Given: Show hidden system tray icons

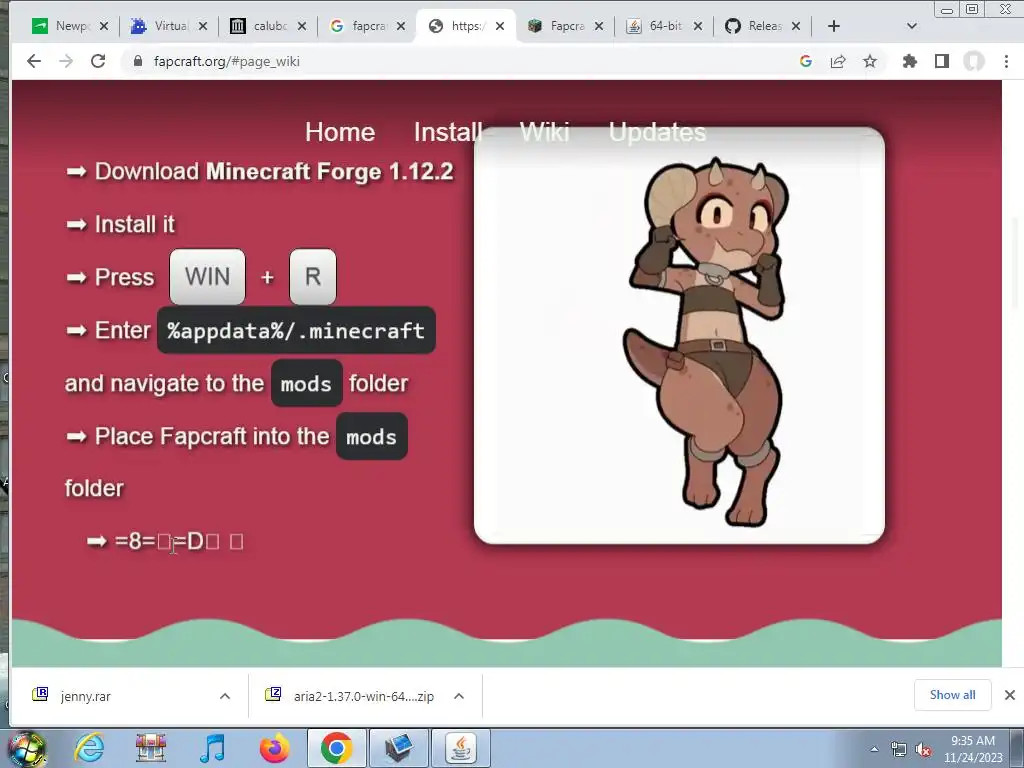Looking at the screenshot, I should point(874,749).
